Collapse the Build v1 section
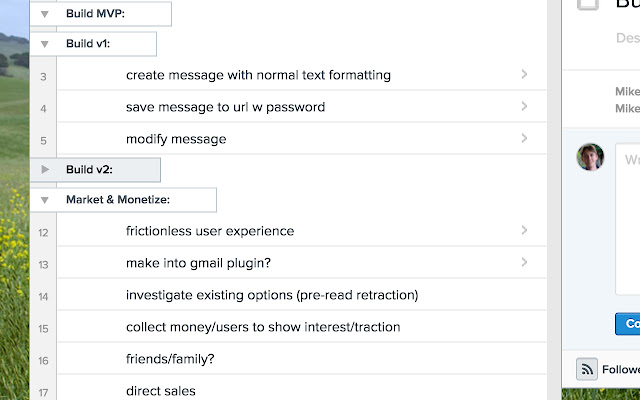The image size is (640, 400). tap(45, 44)
